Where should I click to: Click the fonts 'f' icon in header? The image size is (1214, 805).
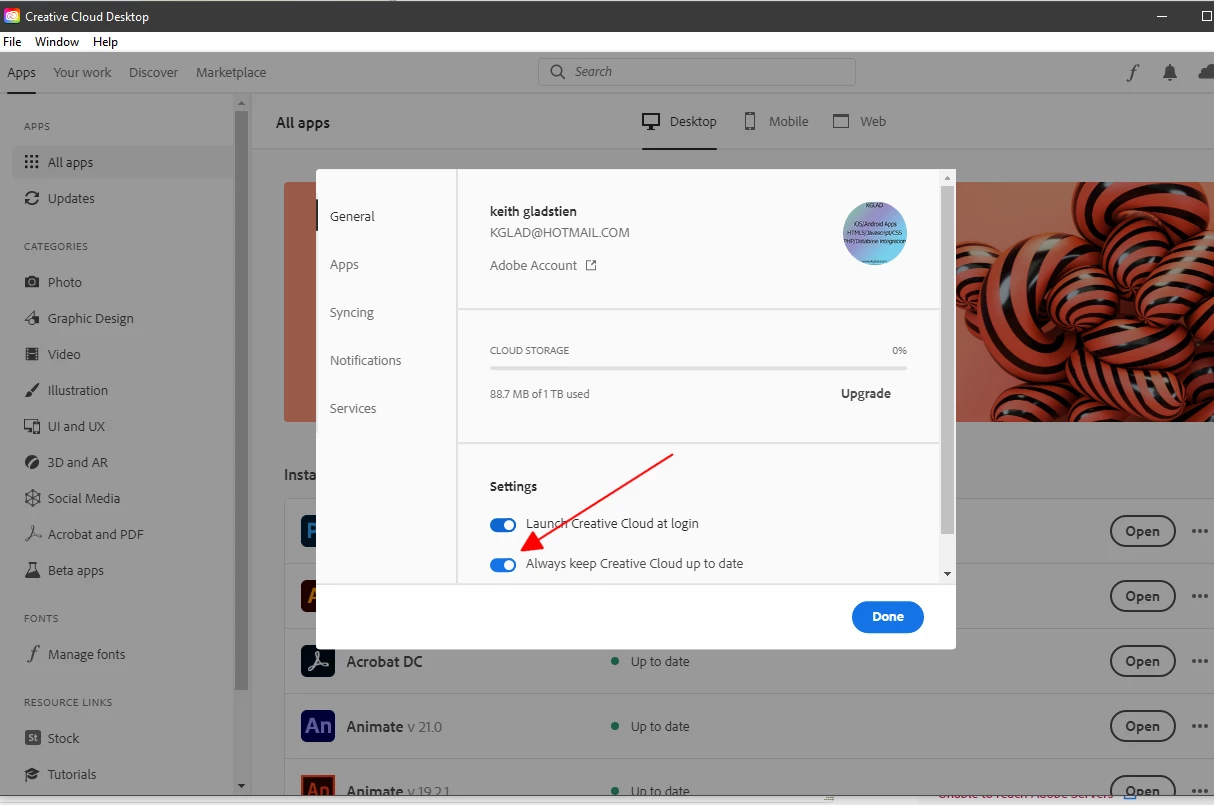point(1133,72)
